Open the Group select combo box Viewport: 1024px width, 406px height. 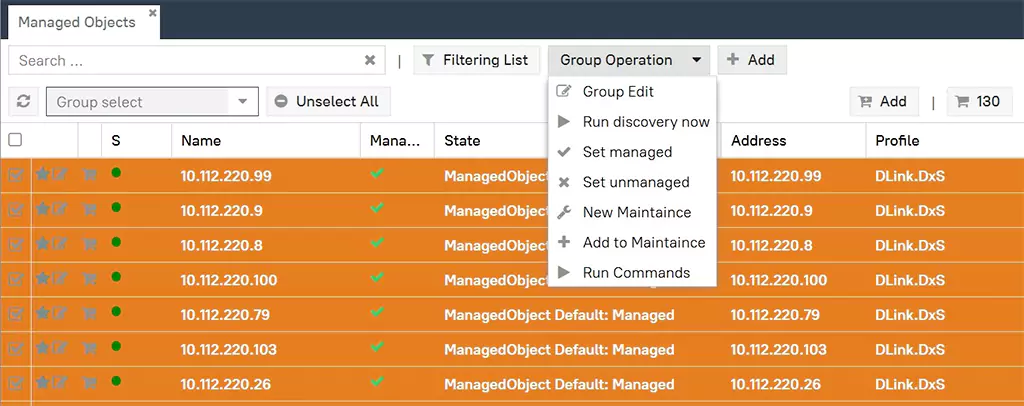[x=152, y=101]
